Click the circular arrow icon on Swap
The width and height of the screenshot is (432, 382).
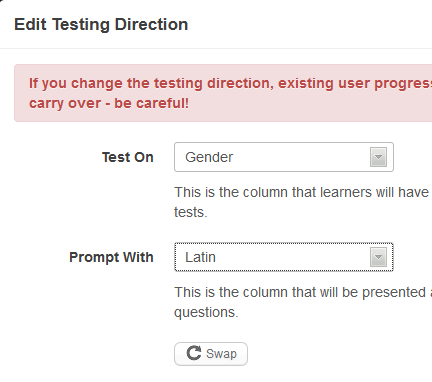click(194, 353)
